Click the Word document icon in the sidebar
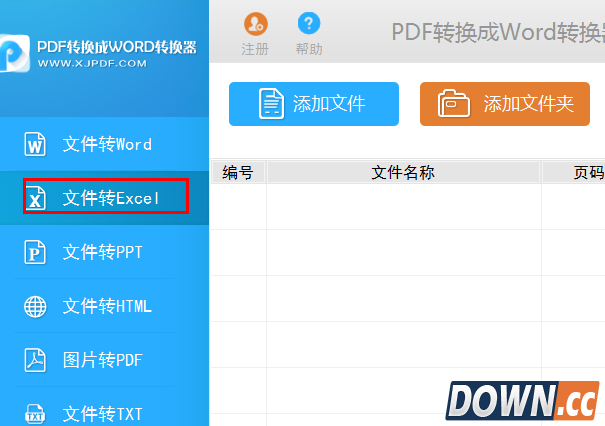The image size is (605, 426). [x=35, y=144]
